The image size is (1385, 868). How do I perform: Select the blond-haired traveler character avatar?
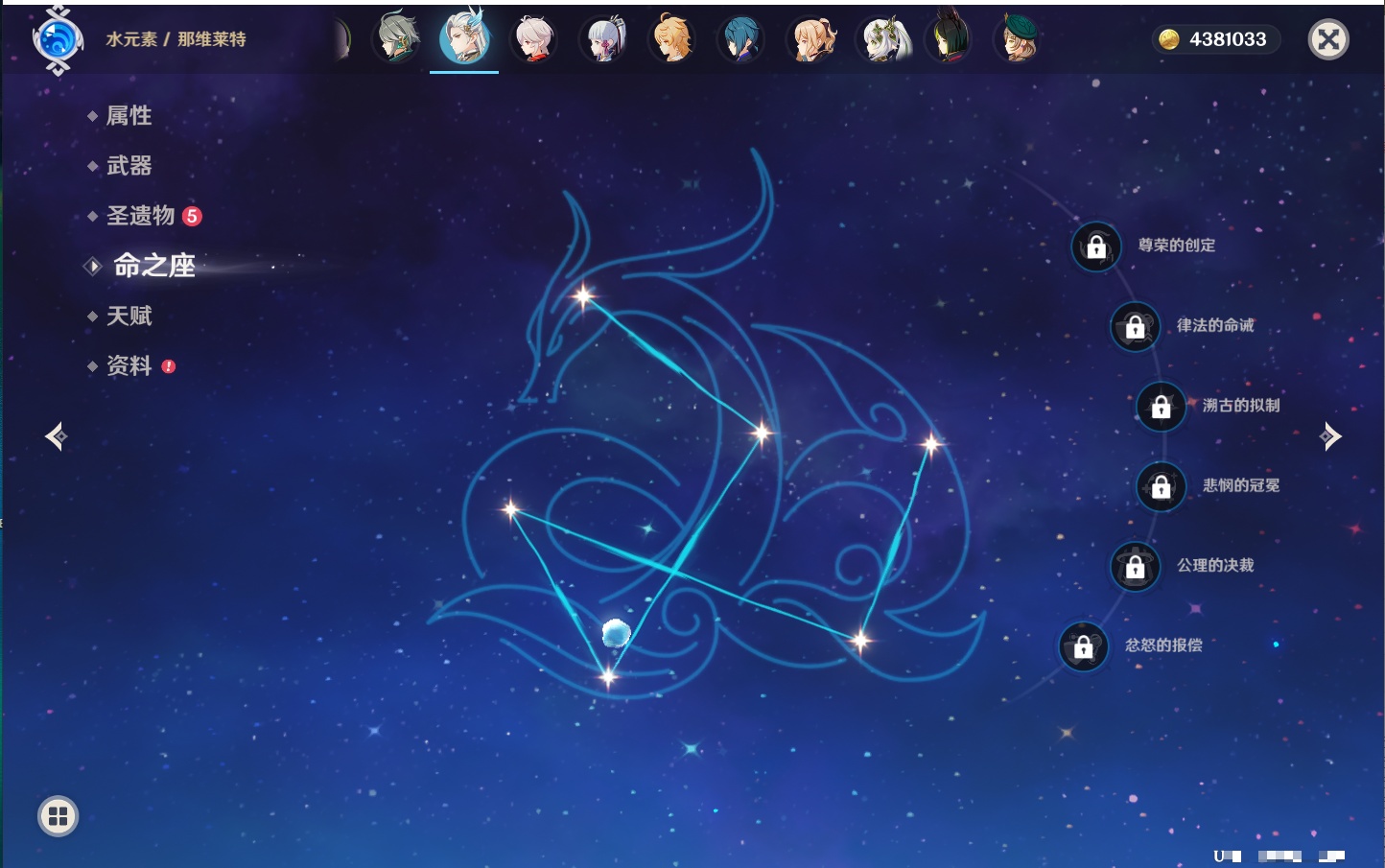click(x=672, y=39)
